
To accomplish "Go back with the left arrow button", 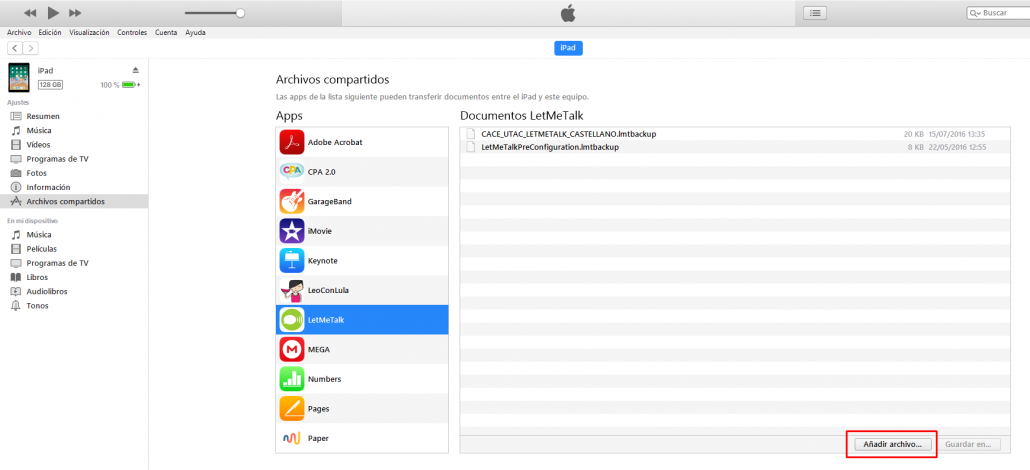I will pos(15,47).
